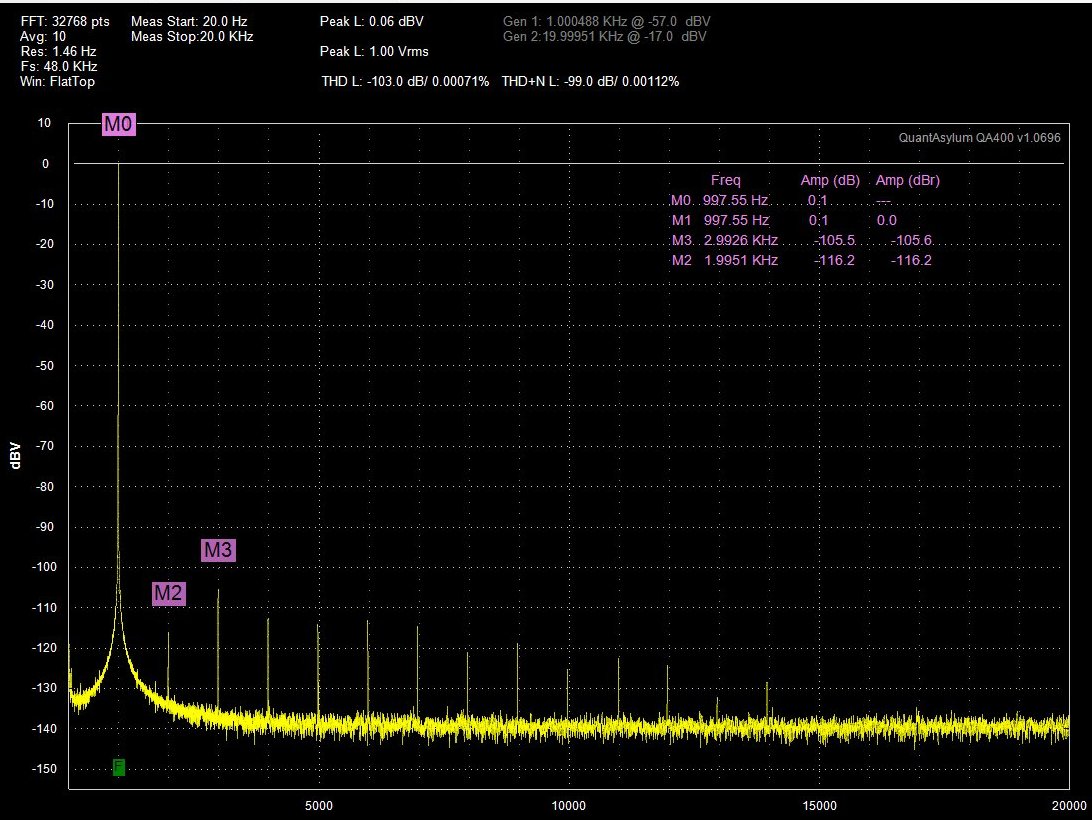Click the 'Freq' column header
Viewport: 1092px width, 820px height.
pos(726,180)
